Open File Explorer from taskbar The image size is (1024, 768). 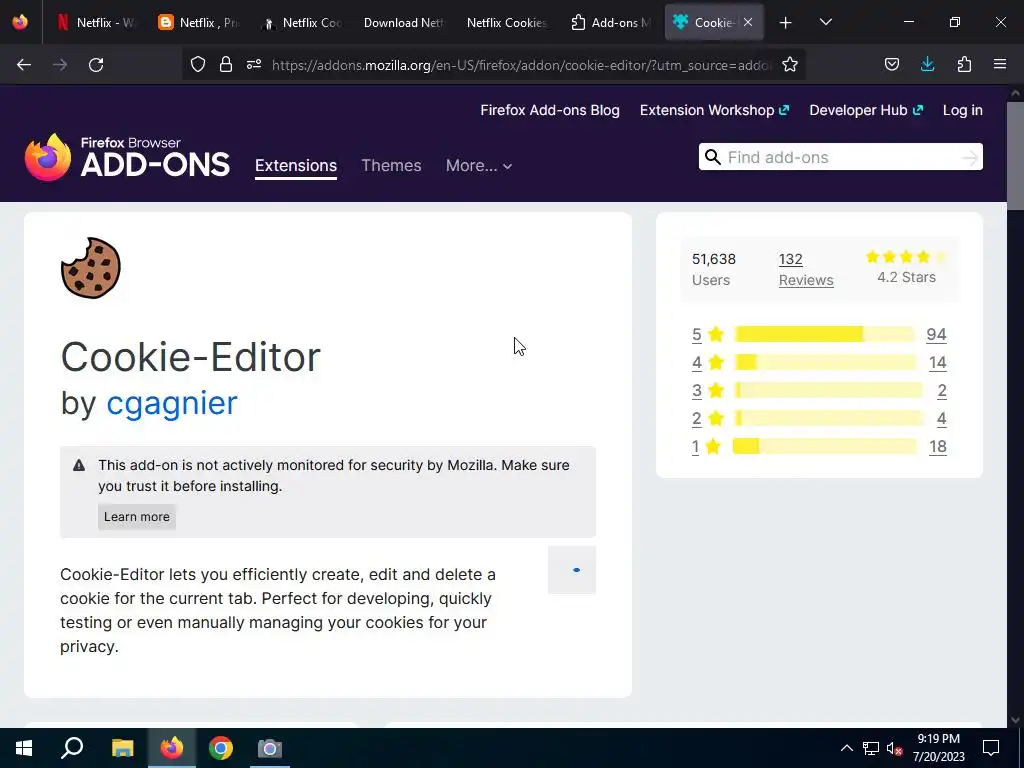(x=123, y=748)
